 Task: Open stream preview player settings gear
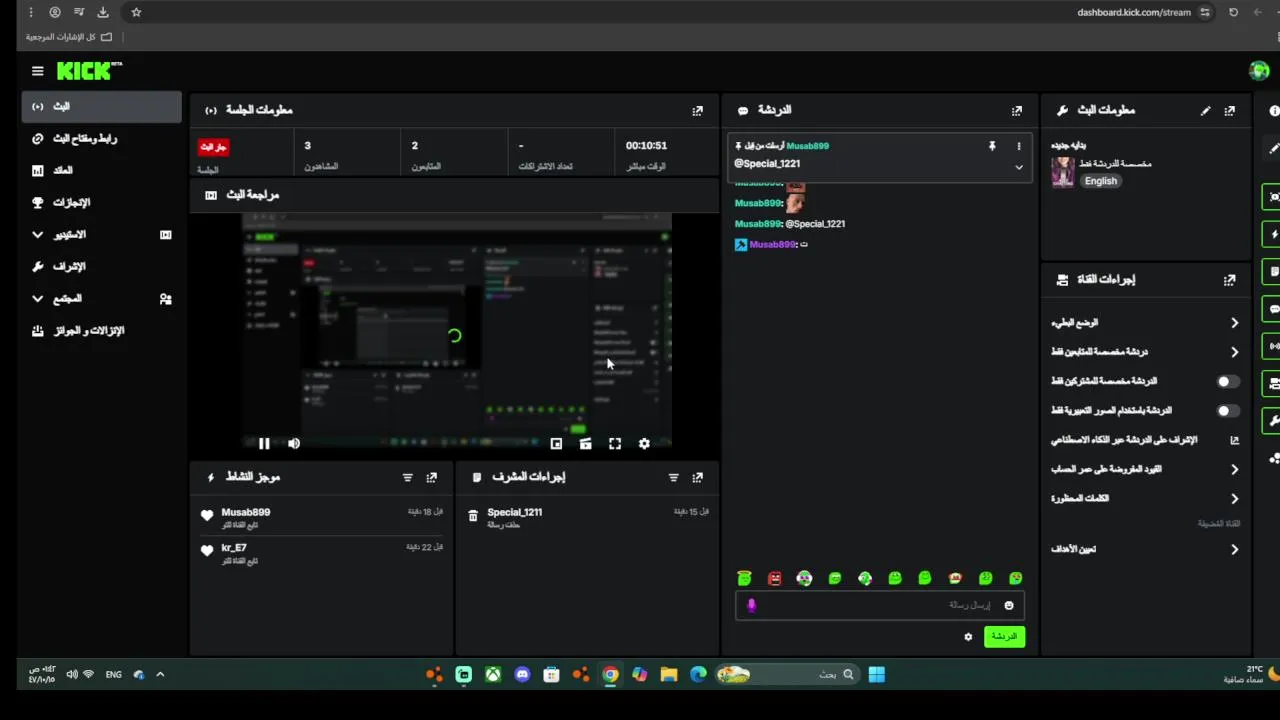click(x=644, y=444)
